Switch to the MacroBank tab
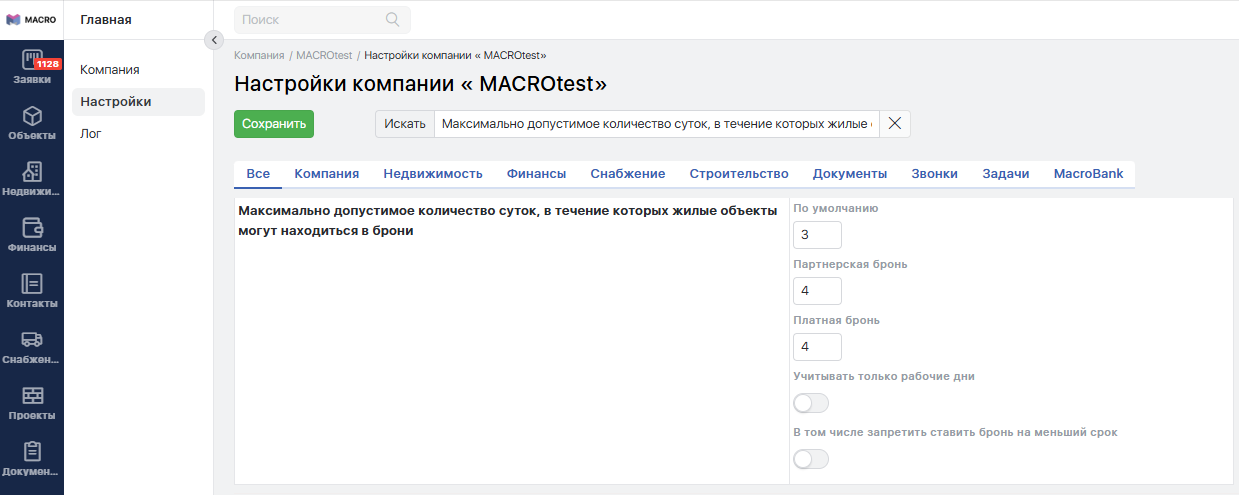The height and width of the screenshot is (495, 1239). click(x=1088, y=174)
